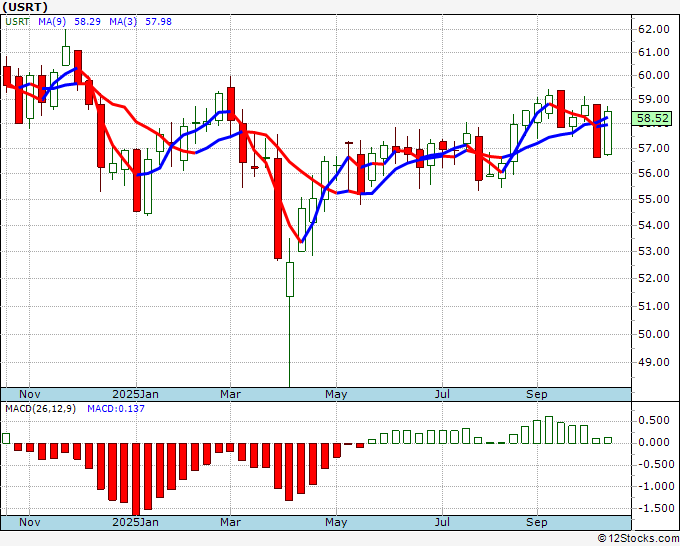Click the 56.00 price axis label
This screenshot has width=680, height=546.
pyautogui.click(x=654, y=173)
